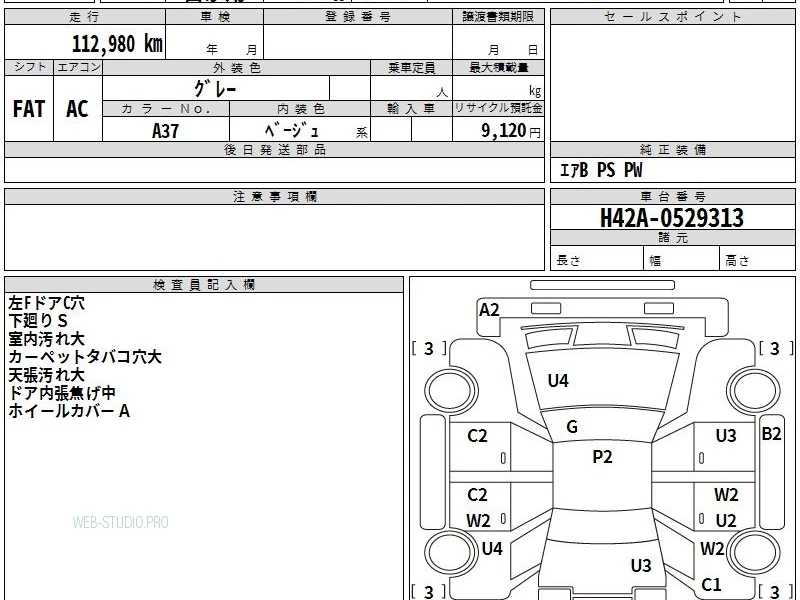
Task: Select the color code A37
Action: pos(165,131)
